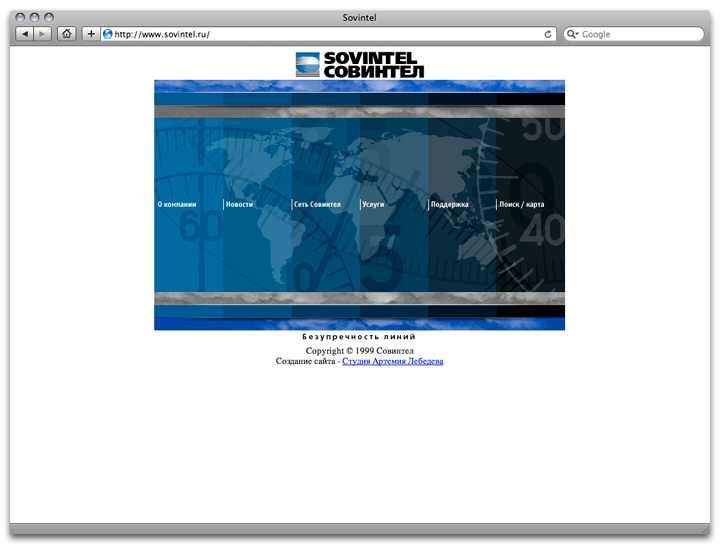Click the green zoom window button

pyautogui.click(x=49, y=17)
